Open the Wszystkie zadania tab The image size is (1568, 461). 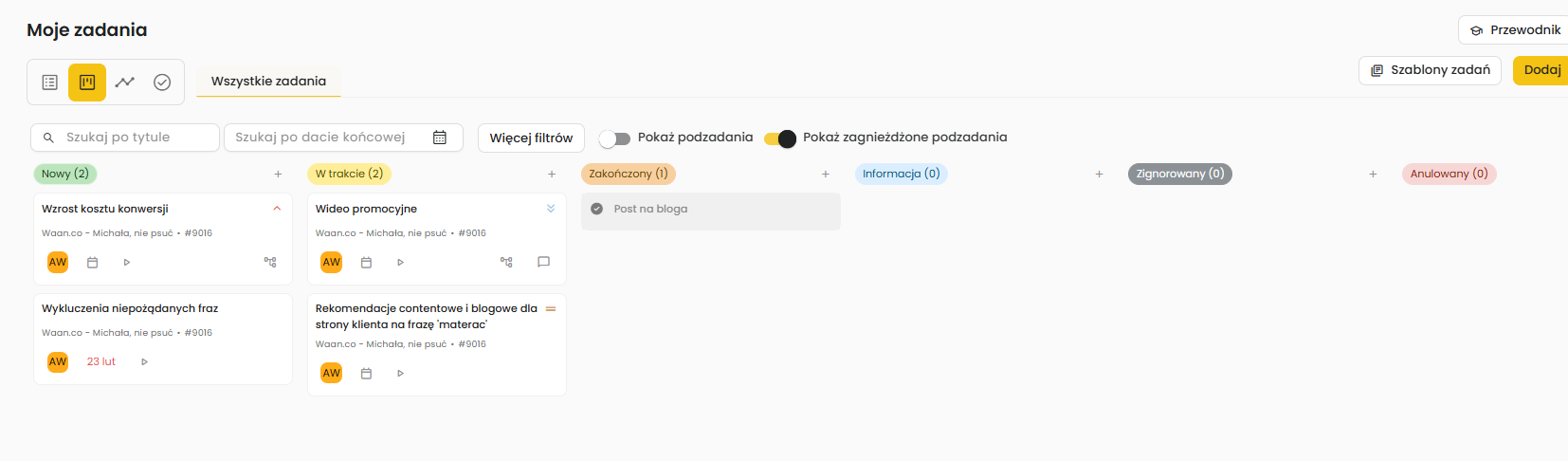pyautogui.click(x=268, y=82)
